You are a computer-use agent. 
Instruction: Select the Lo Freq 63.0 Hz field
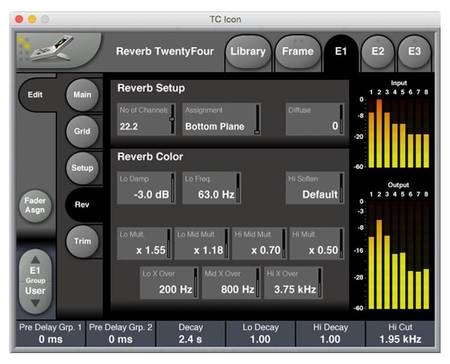click(212, 188)
